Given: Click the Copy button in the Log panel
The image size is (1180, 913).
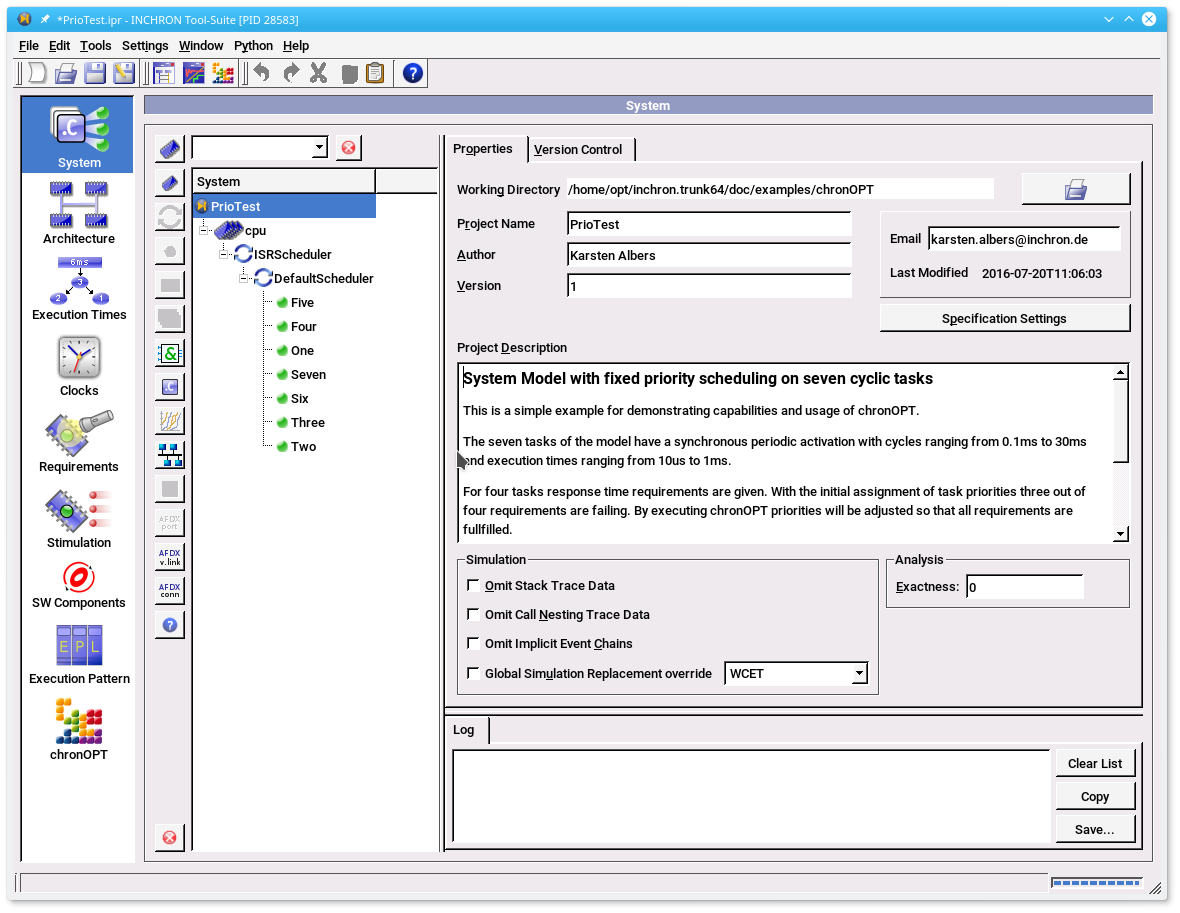Looking at the screenshot, I should point(1094,796).
